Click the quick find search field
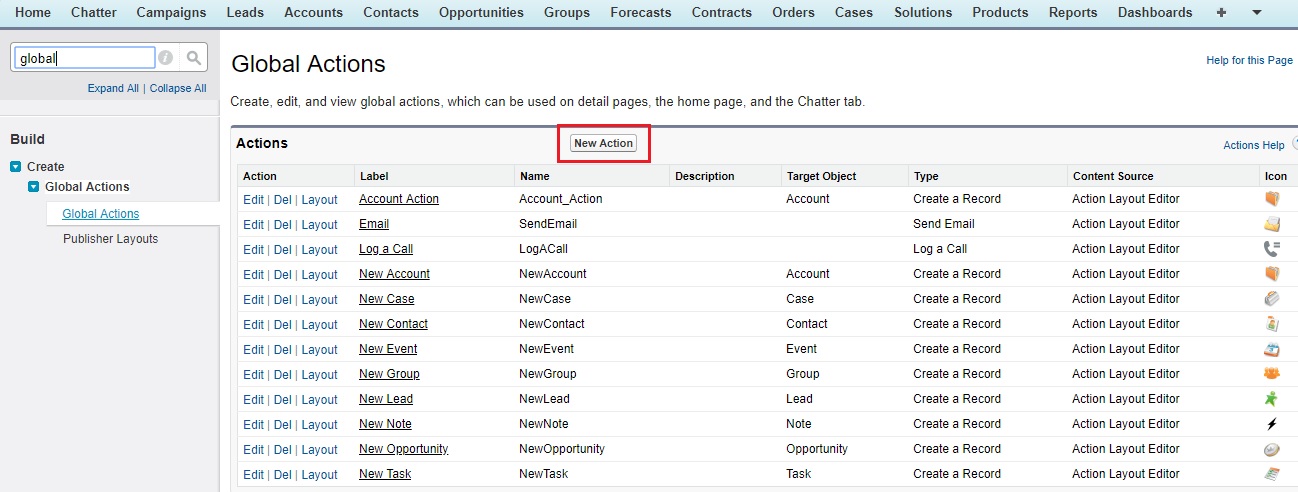 pos(84,58)
